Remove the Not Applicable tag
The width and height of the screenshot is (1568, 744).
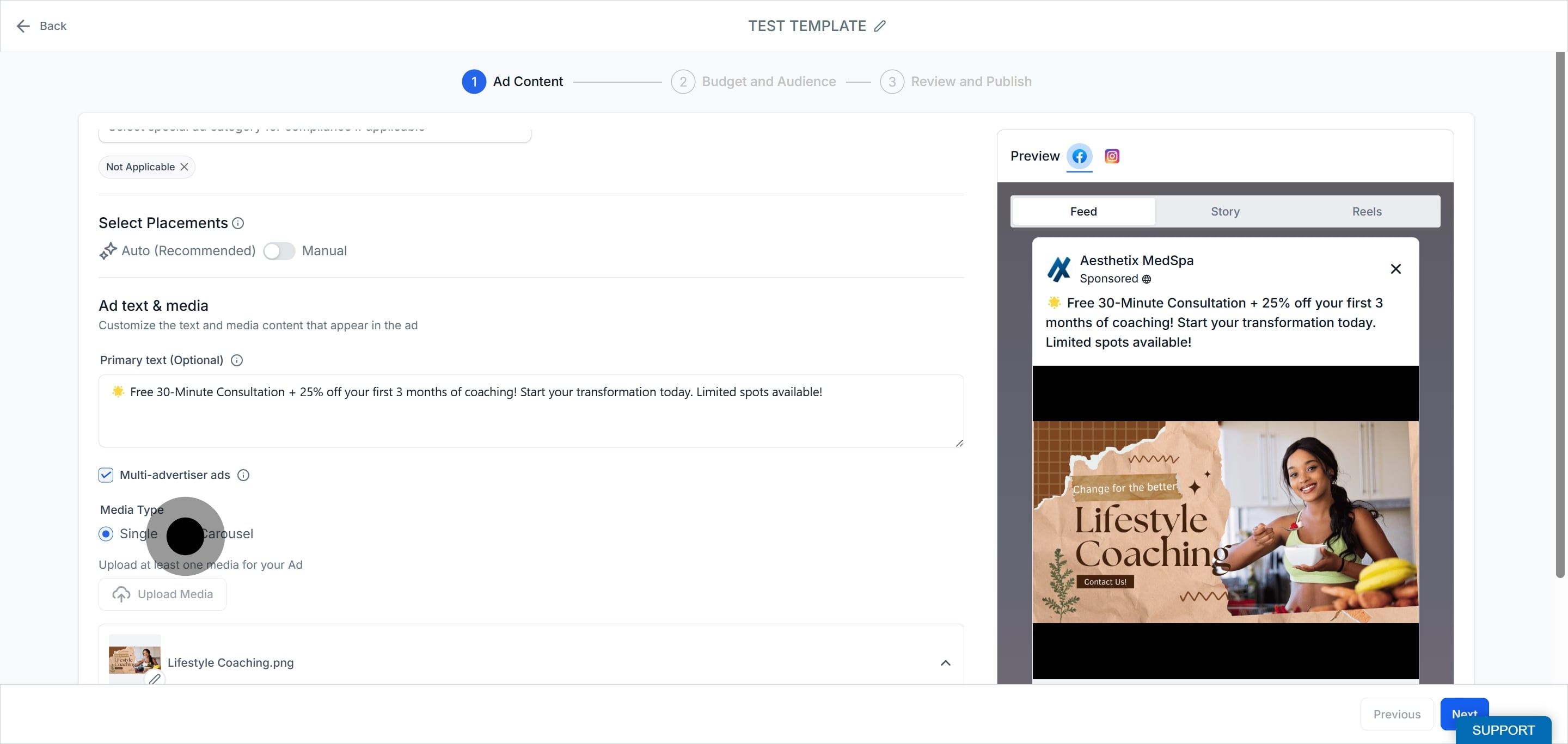click(185, 167)
